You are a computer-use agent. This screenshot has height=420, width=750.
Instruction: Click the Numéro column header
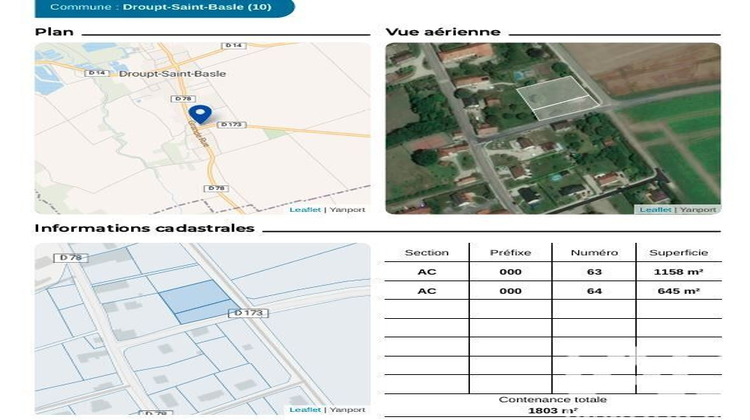[x=594, y=253]
